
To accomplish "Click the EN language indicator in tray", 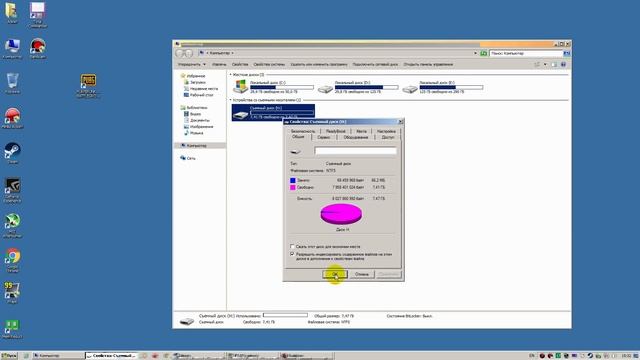I will (532, 356).
